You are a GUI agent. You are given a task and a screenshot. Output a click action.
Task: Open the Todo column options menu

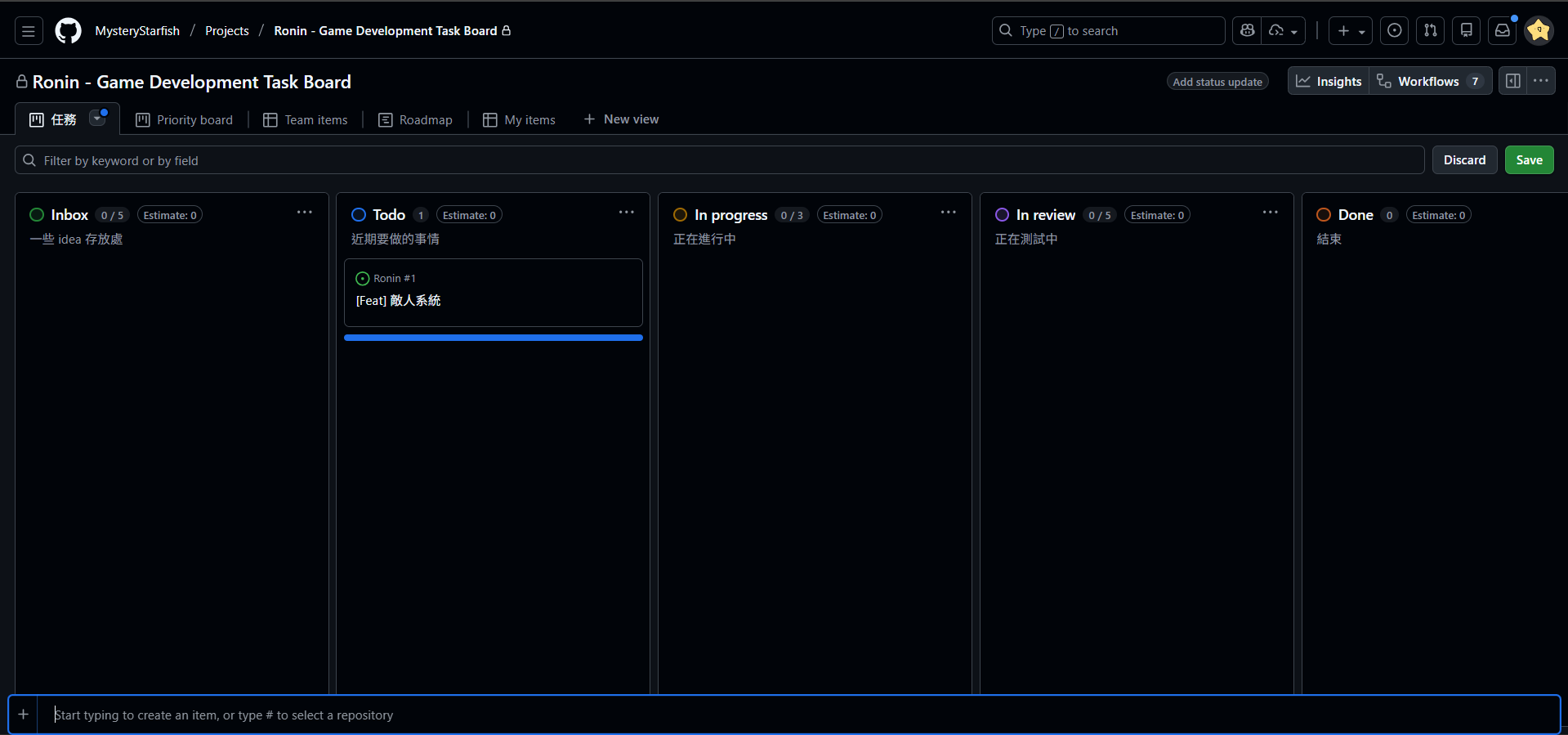pos(626,213)
